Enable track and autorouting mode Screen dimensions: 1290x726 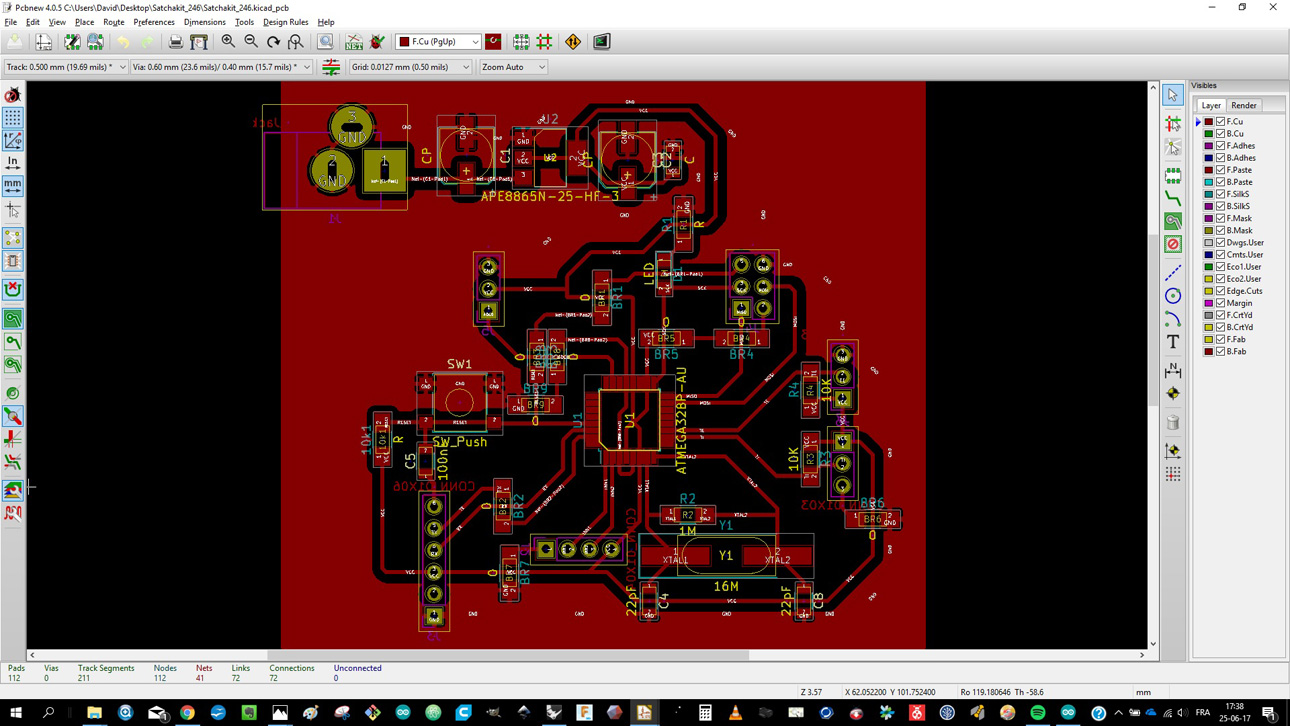point(544,42)
